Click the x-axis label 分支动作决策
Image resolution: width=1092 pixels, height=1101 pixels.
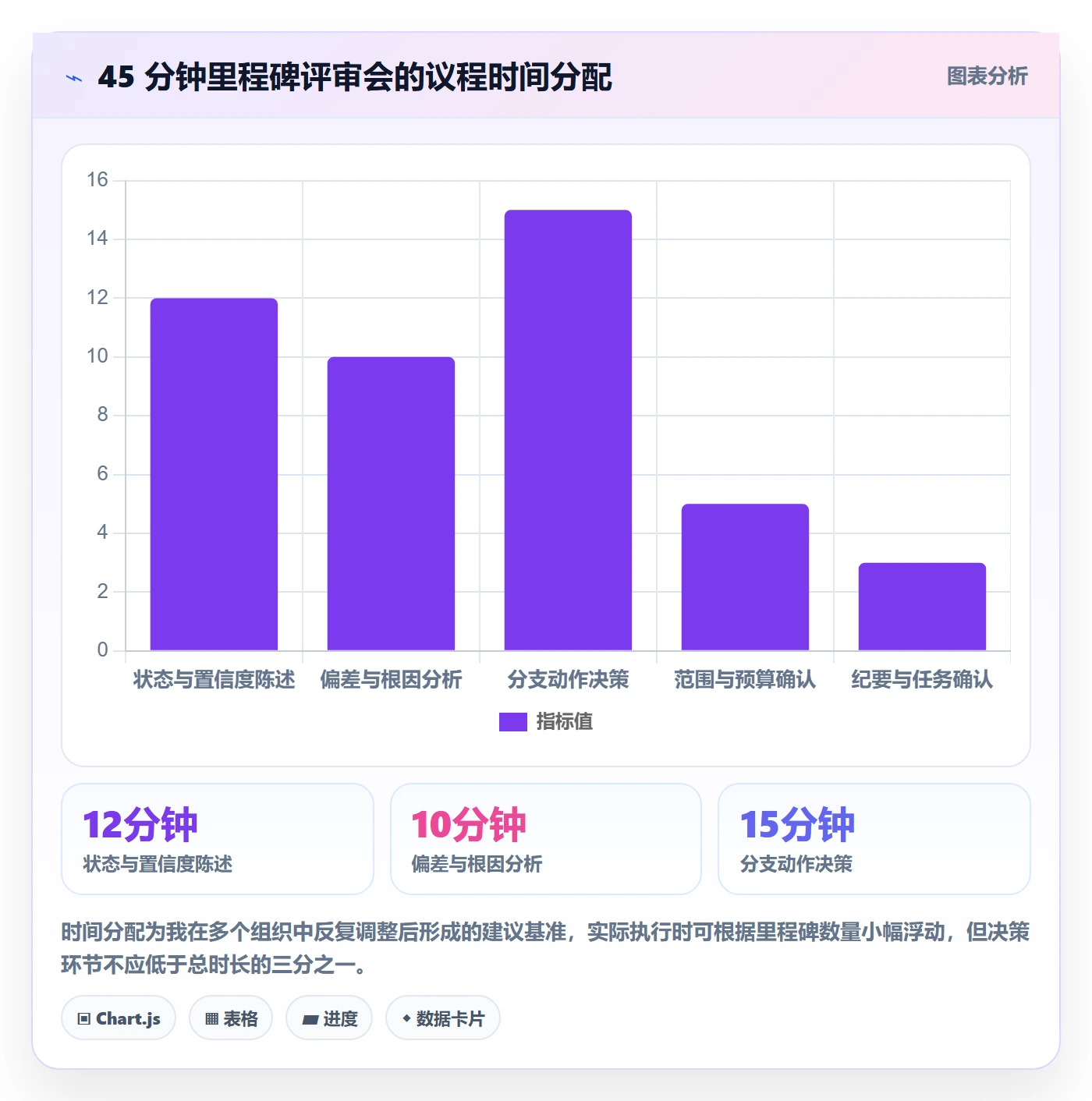point(568,680)
